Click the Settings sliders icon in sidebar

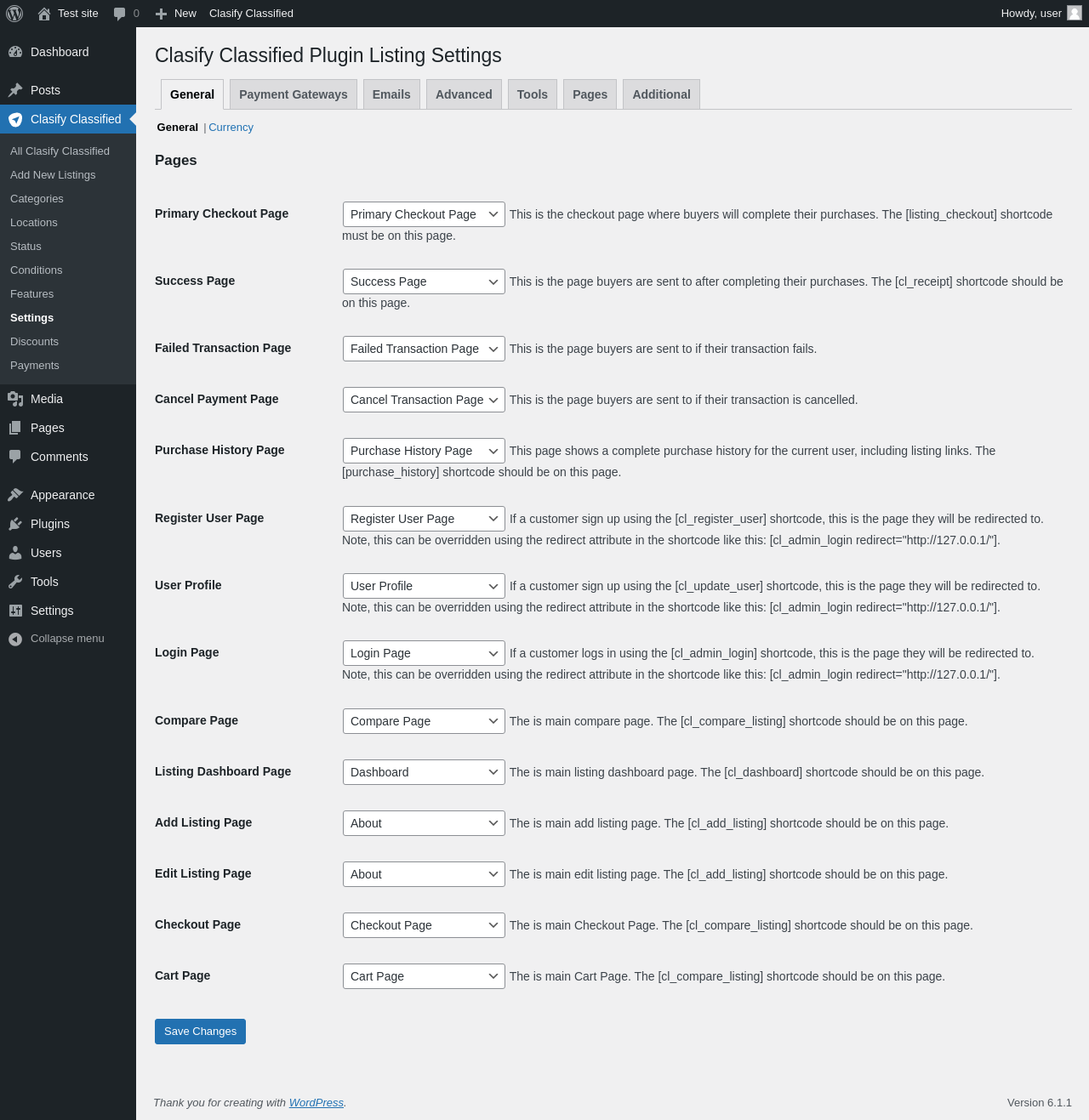(15, 611)
